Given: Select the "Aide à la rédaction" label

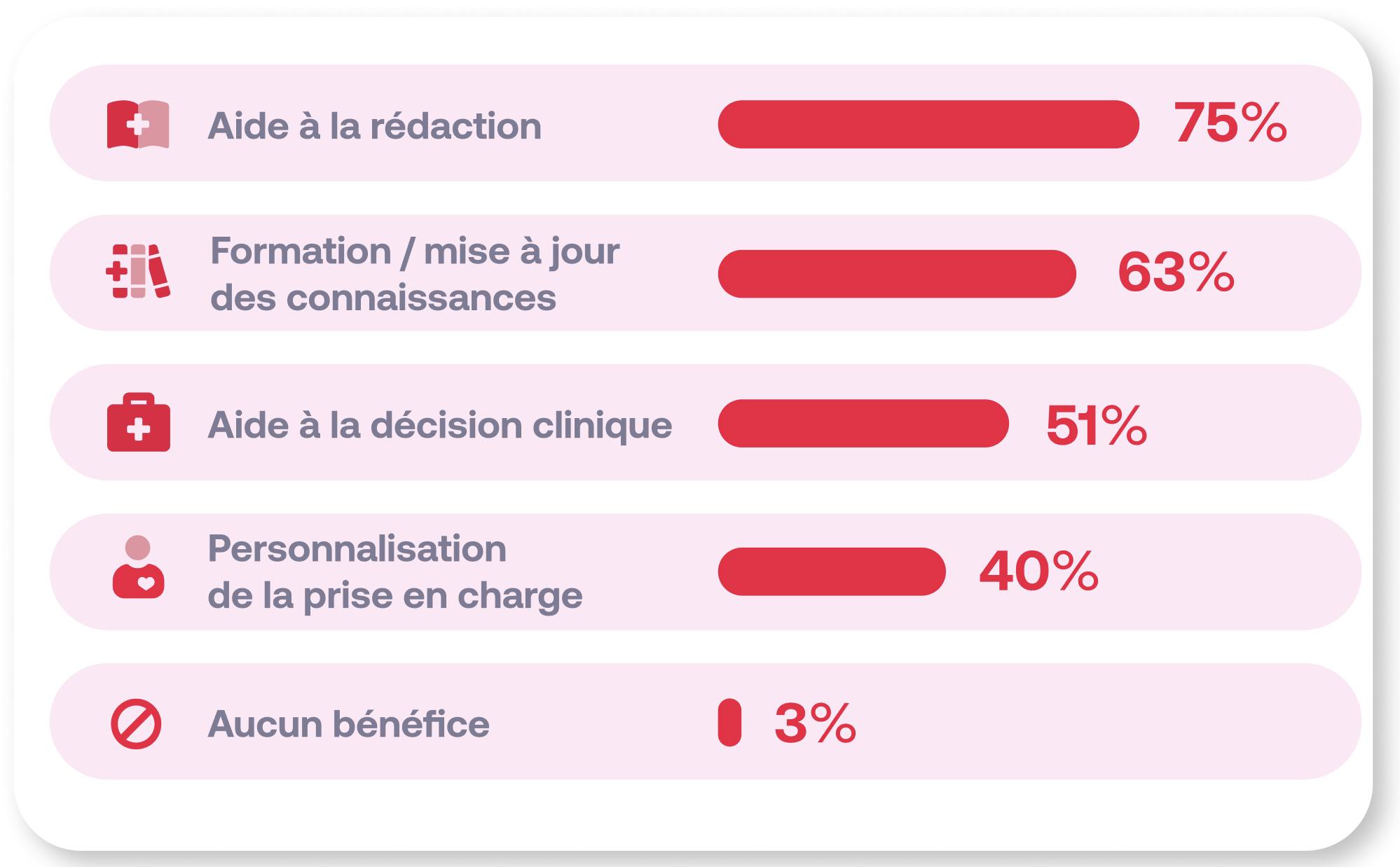Looking at the screenshot, I should 374,126.
